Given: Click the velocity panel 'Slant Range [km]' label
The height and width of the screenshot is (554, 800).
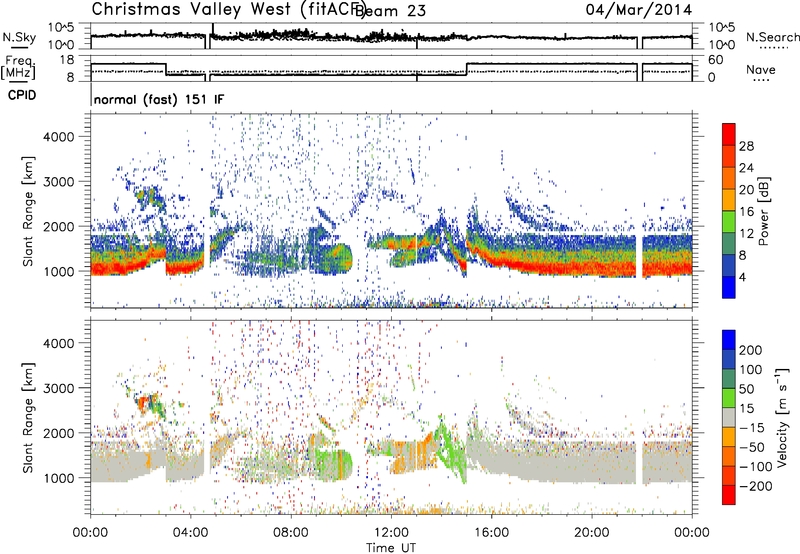Looking at the screenshot, I should pos(29,418).
